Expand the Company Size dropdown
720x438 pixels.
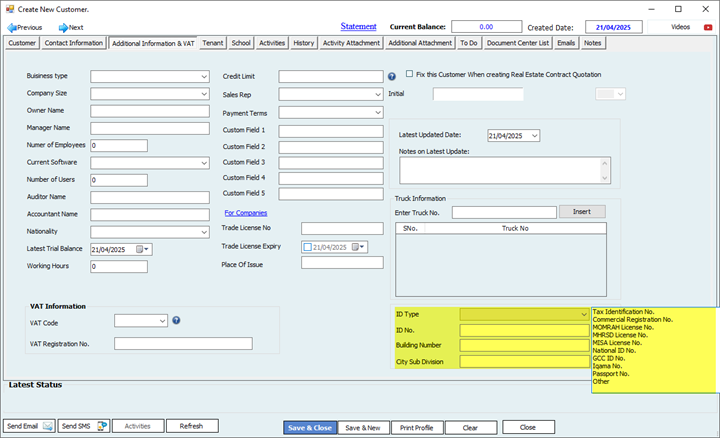[x=204, y=94]
